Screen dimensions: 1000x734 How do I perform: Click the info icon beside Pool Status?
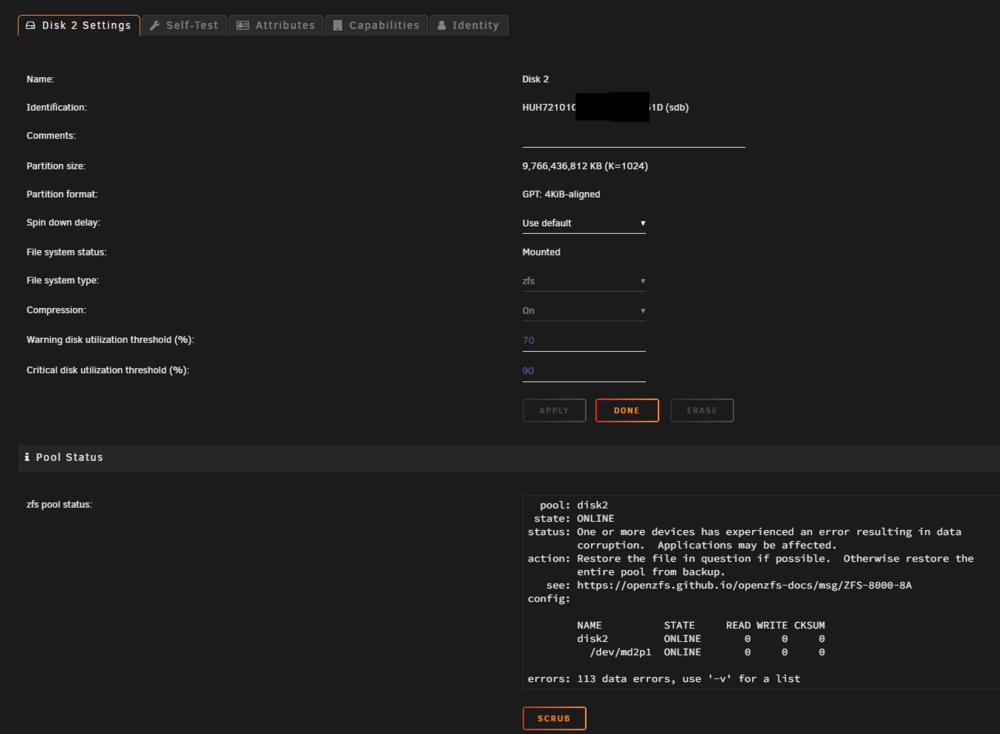[27, 457]
